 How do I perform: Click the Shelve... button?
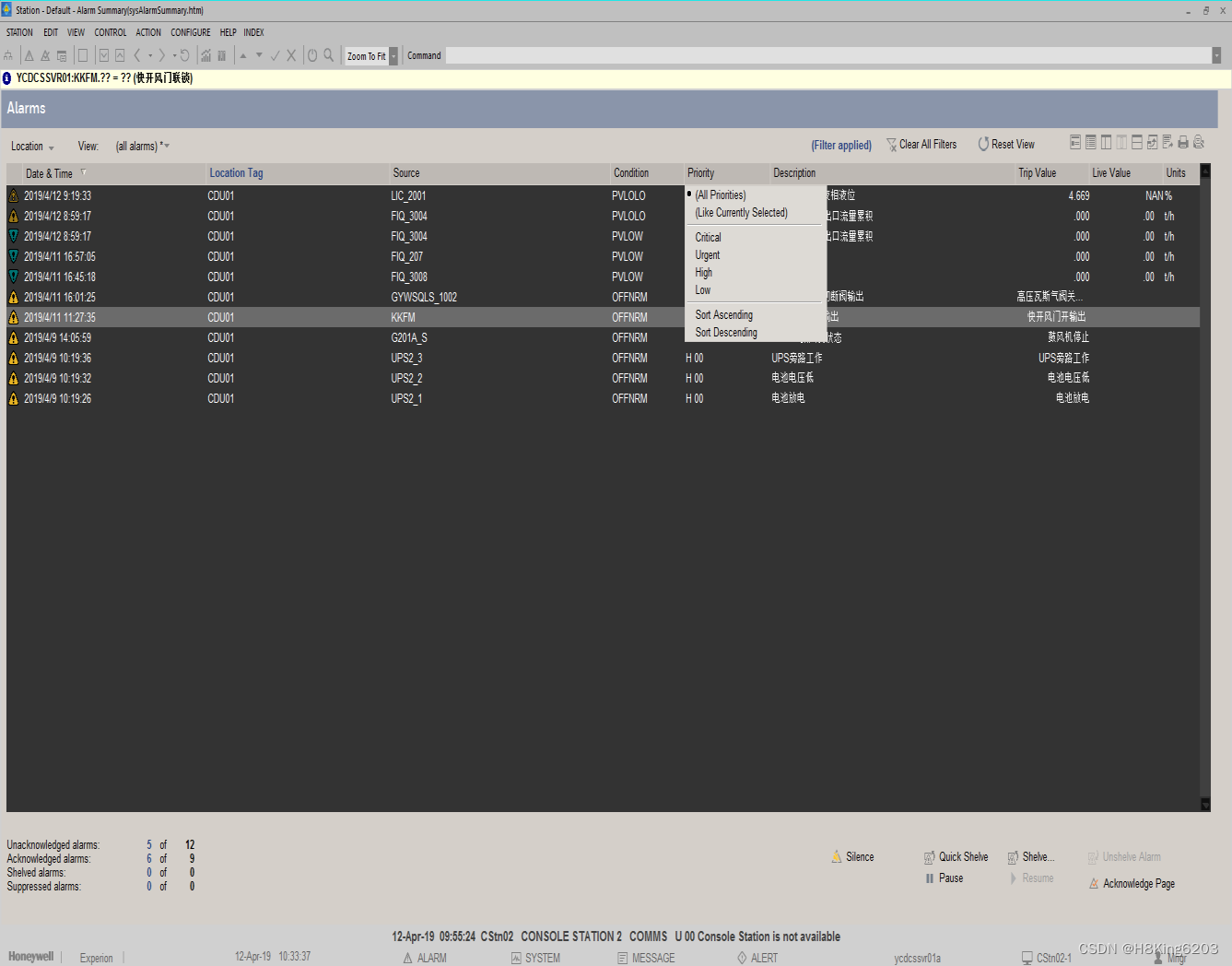pos(1031,857)
